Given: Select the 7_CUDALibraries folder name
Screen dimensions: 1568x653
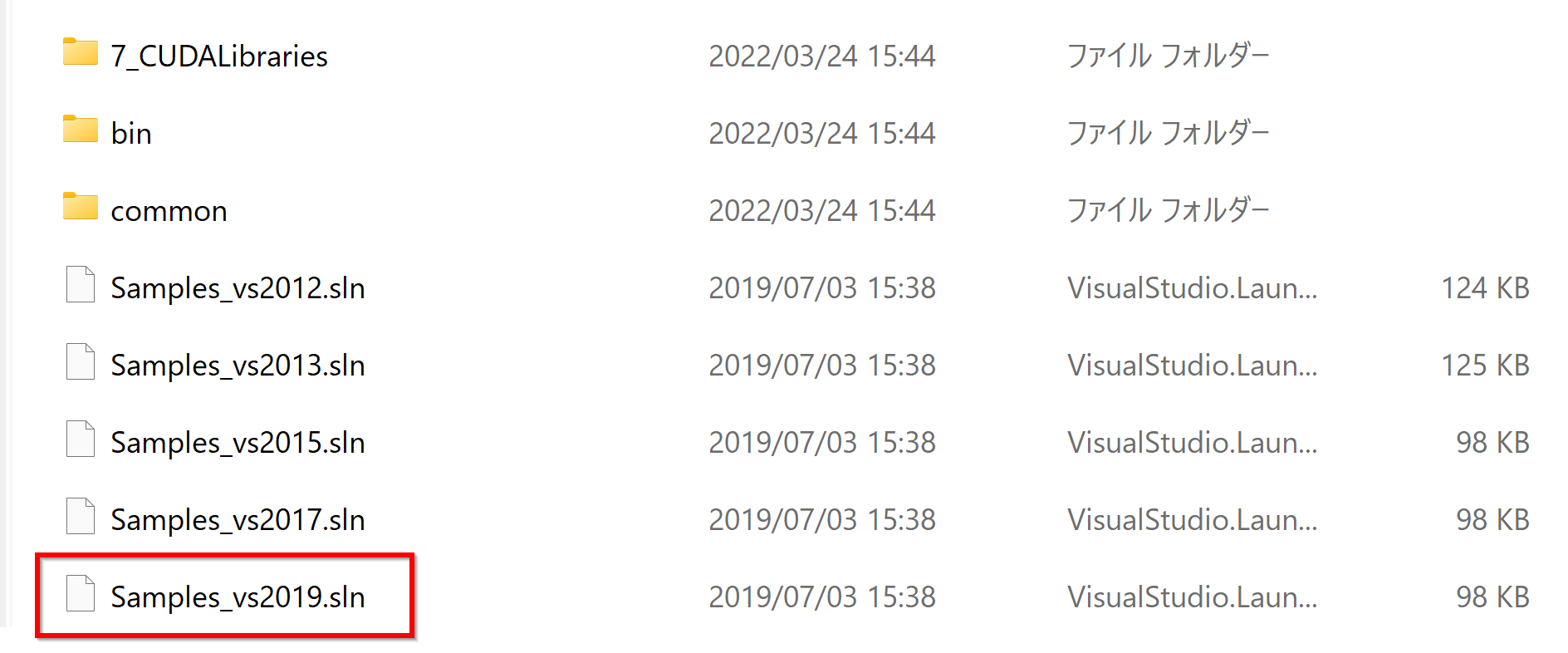Looking at the screenshot, I should [219, 56].
